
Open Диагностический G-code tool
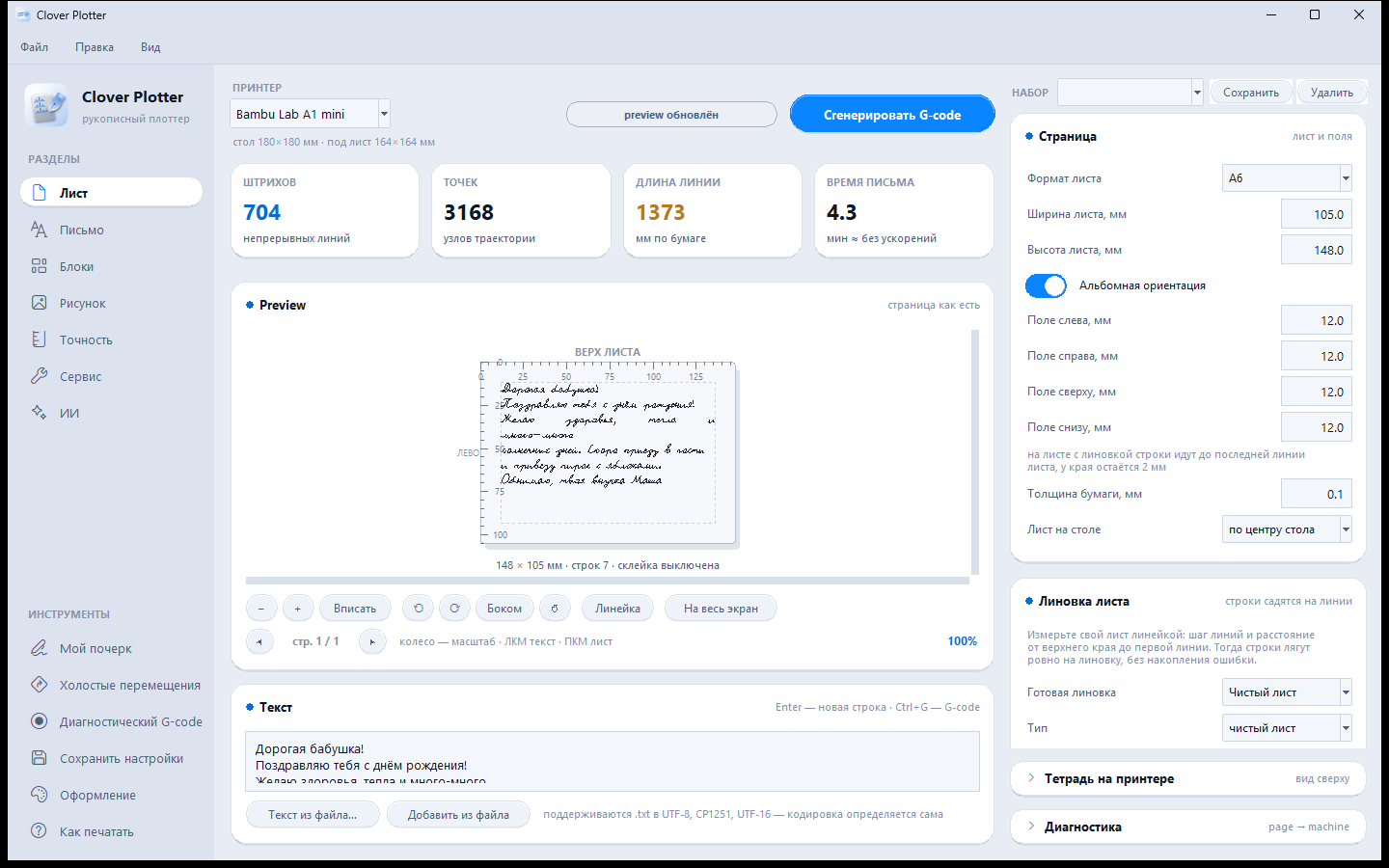[x=111, y=721]
